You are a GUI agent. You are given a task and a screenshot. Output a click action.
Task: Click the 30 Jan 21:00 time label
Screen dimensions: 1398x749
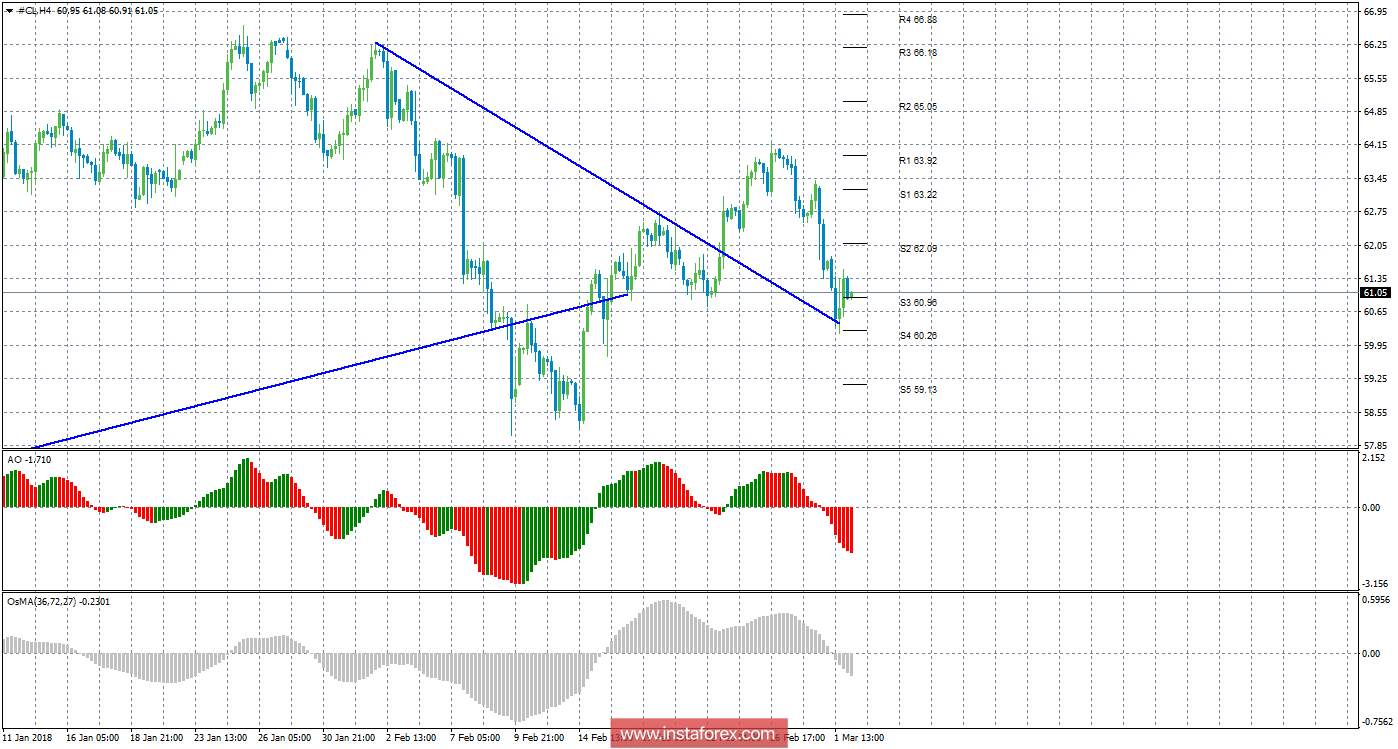coord(350,738)
